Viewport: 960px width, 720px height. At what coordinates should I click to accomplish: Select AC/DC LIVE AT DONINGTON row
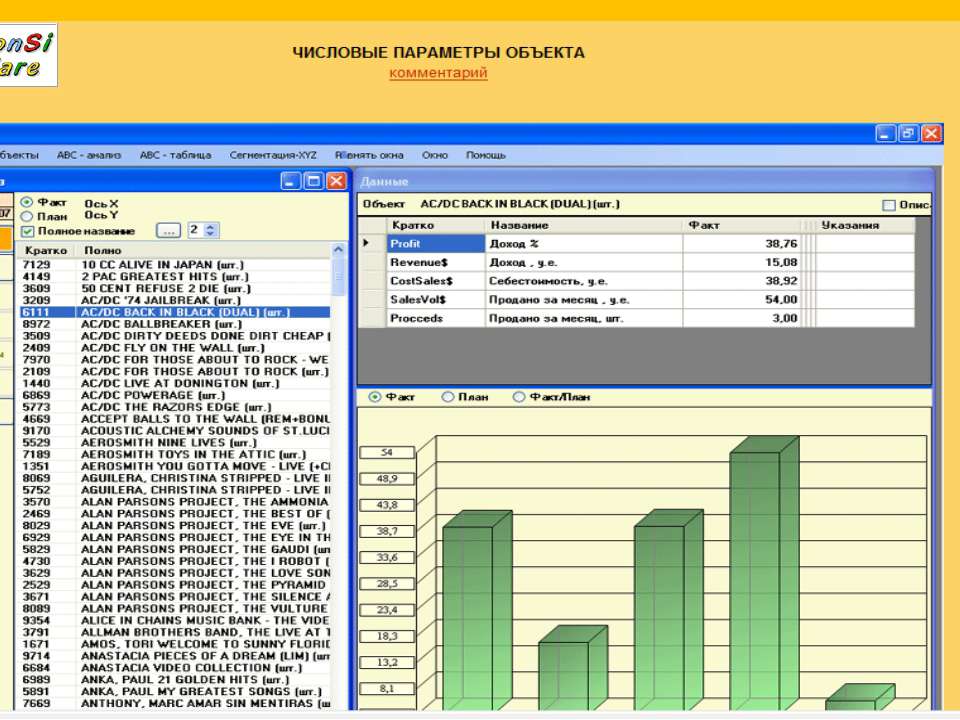pos(174,383)
